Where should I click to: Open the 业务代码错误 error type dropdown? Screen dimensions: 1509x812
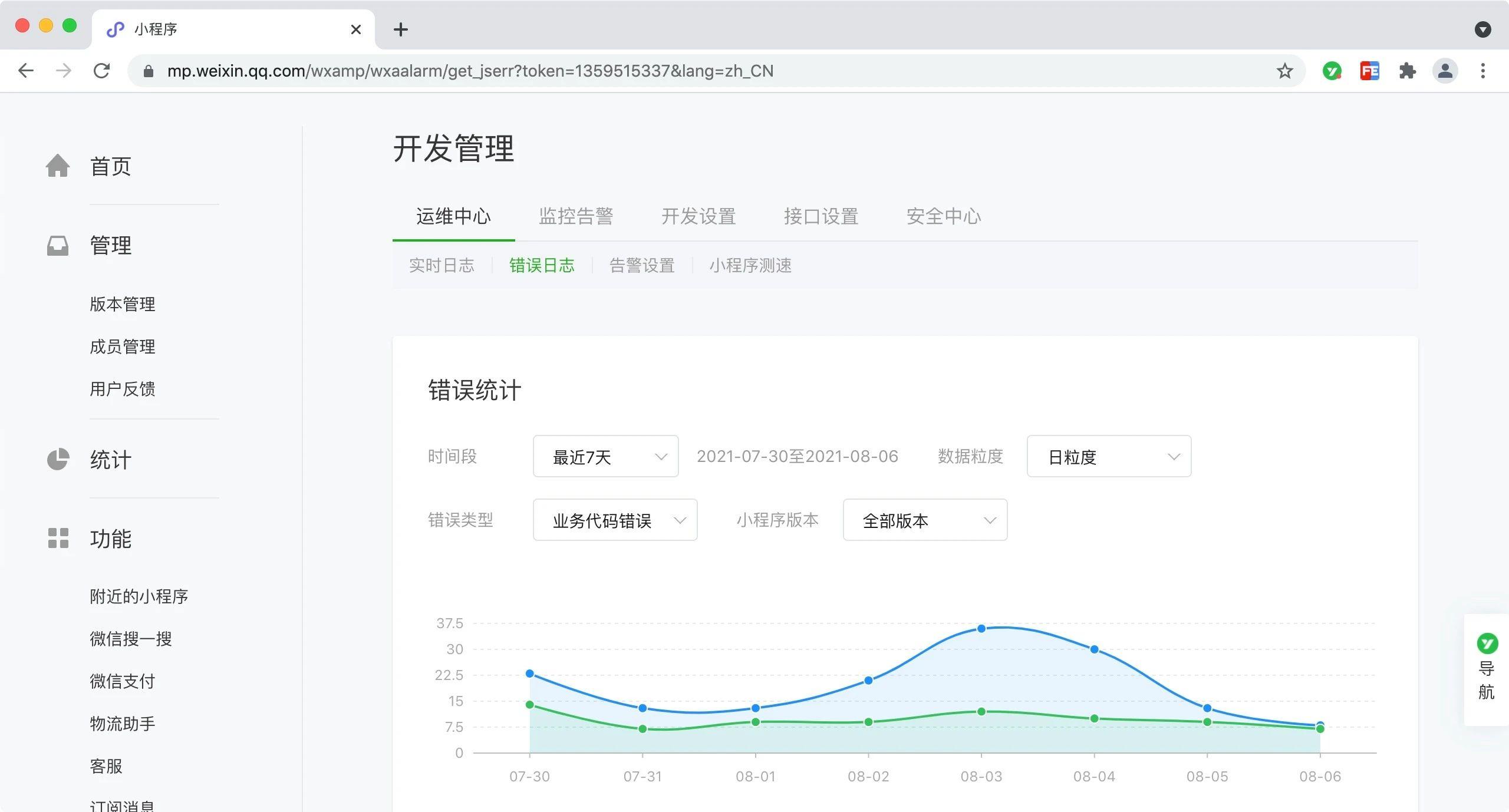point(615,520)
